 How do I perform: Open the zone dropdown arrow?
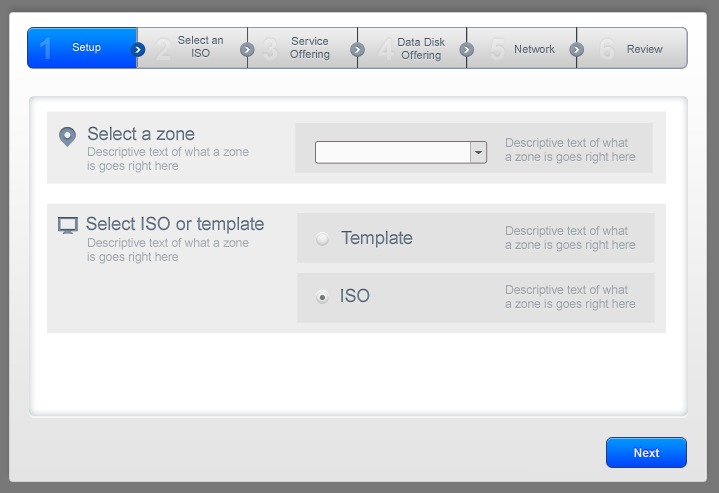pyautogui.click(x=478, y=152)
